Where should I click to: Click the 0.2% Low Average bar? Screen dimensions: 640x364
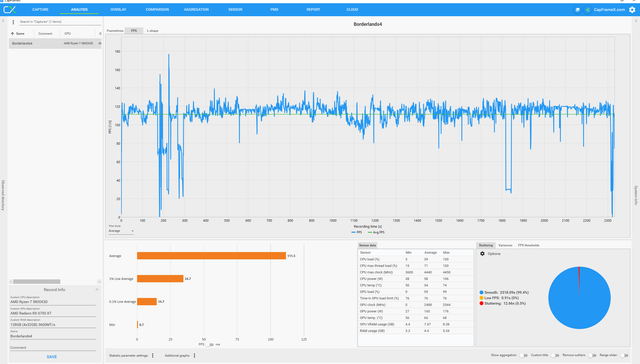(x=147, y=302)
